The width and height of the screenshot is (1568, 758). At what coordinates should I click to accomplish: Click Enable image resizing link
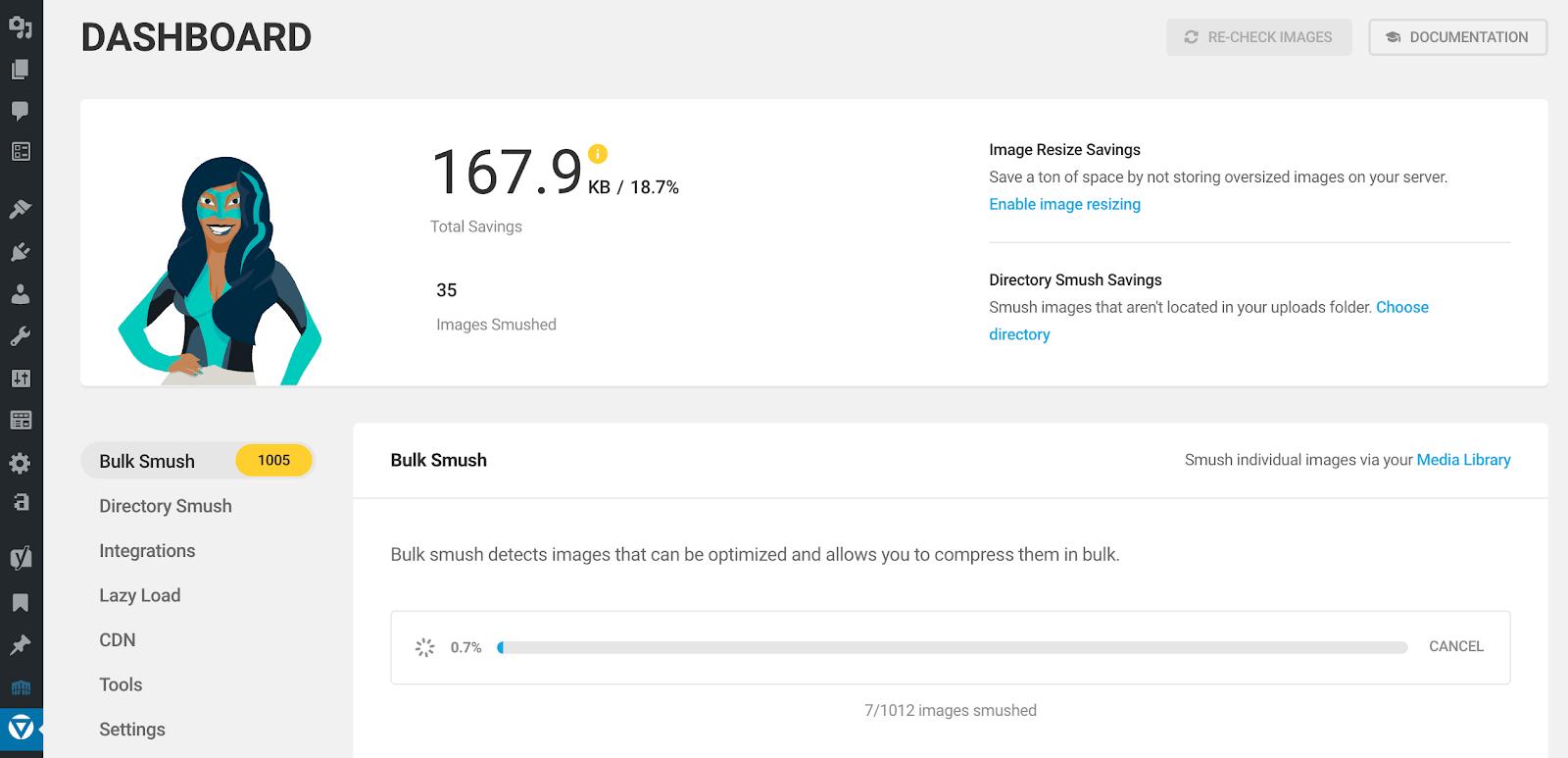click(1064, 204)
